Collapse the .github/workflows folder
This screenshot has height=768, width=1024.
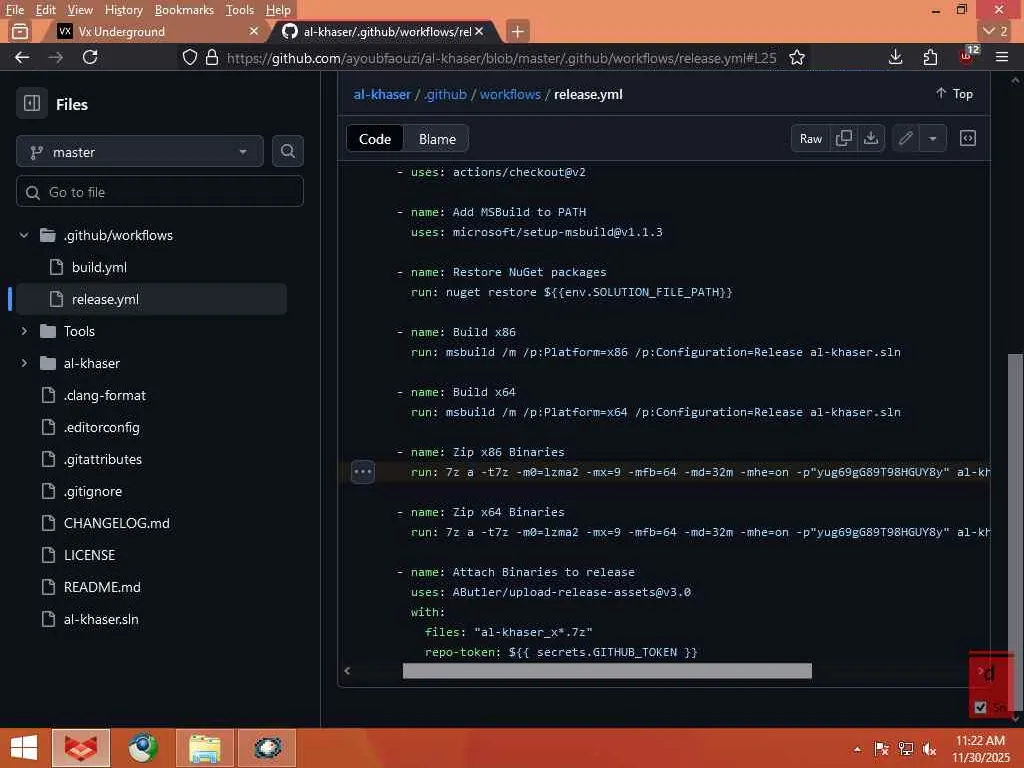(x=24, y=235)
